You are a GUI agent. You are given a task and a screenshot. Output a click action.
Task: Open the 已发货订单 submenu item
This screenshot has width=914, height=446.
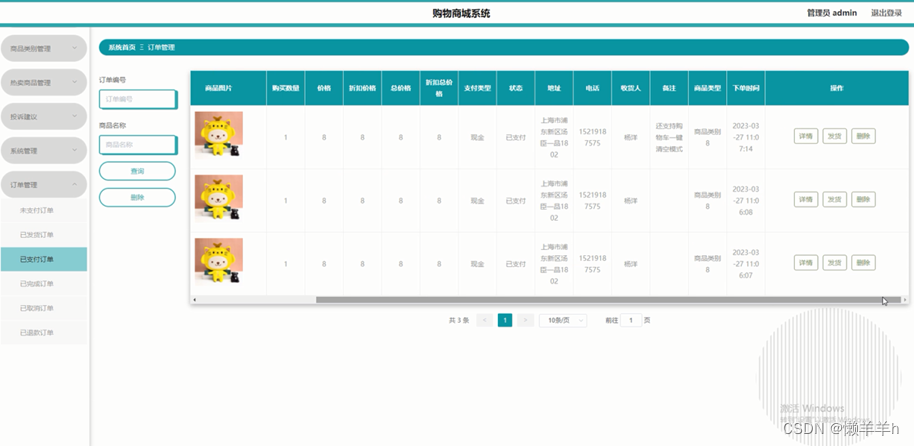point(44,235)
